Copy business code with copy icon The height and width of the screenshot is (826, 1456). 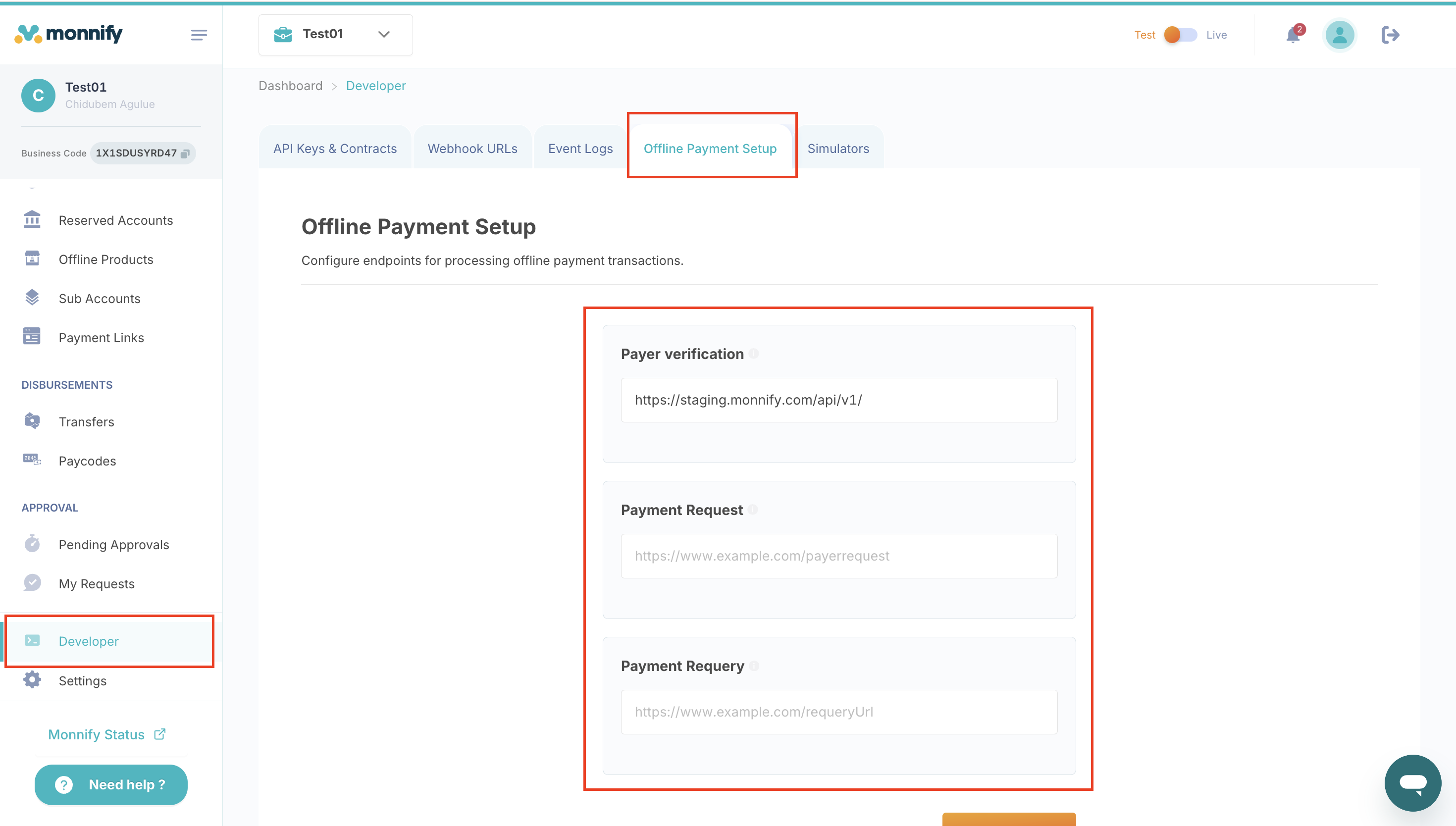point(185,154)
